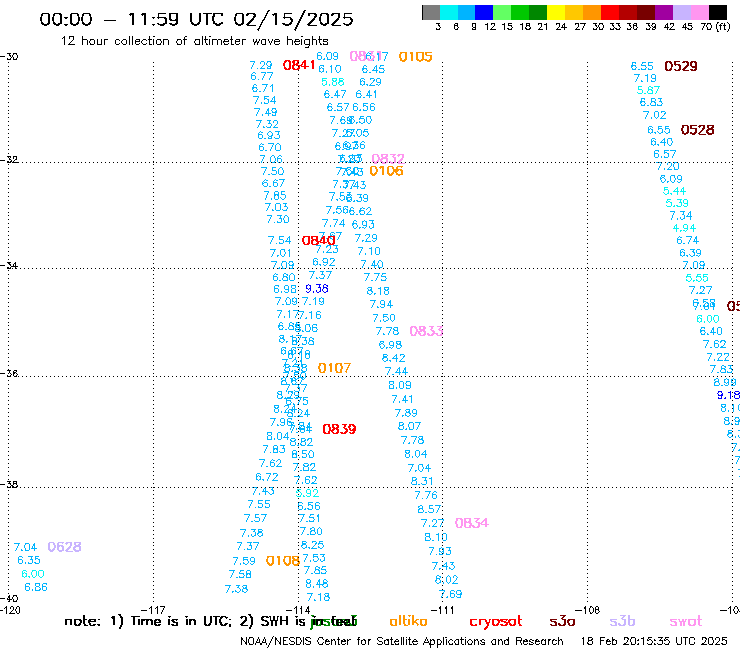740x650 pixels.
Task: Click the cyan 5.87 wave height value
Action: [x=648, y=90]
